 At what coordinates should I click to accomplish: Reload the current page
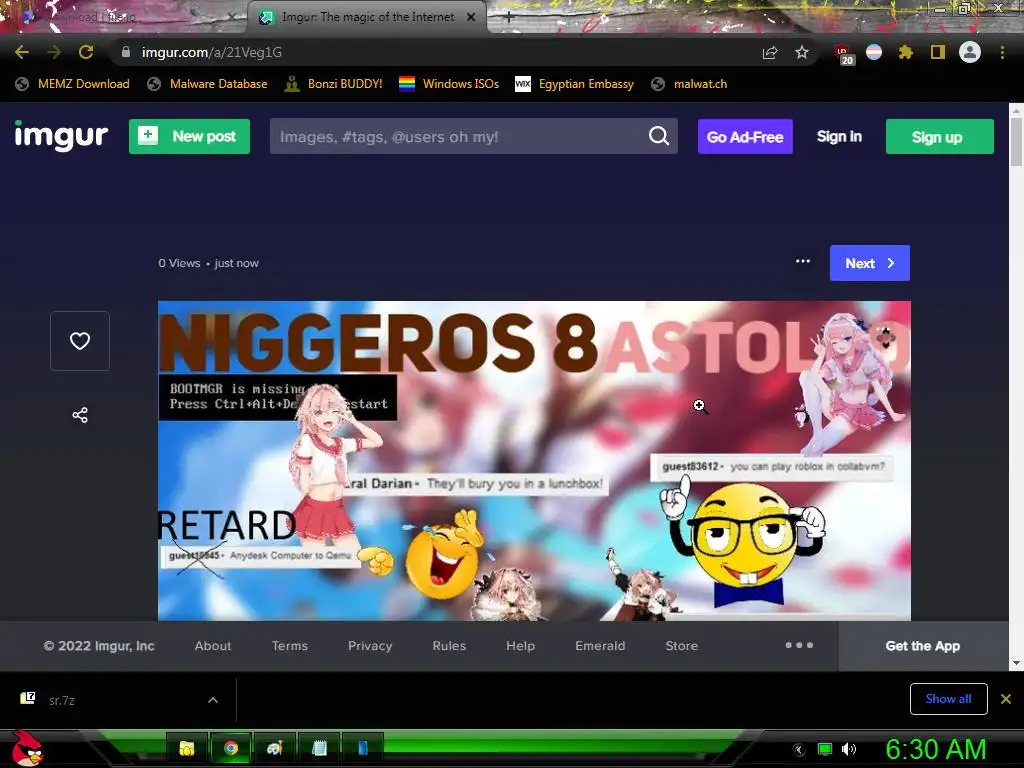(x=86, y=52)
